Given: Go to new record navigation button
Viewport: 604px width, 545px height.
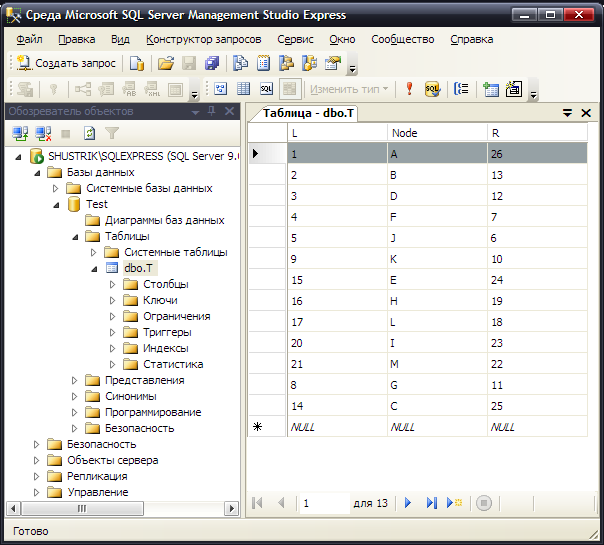Looking at the screenshot, I should [455, 503].
